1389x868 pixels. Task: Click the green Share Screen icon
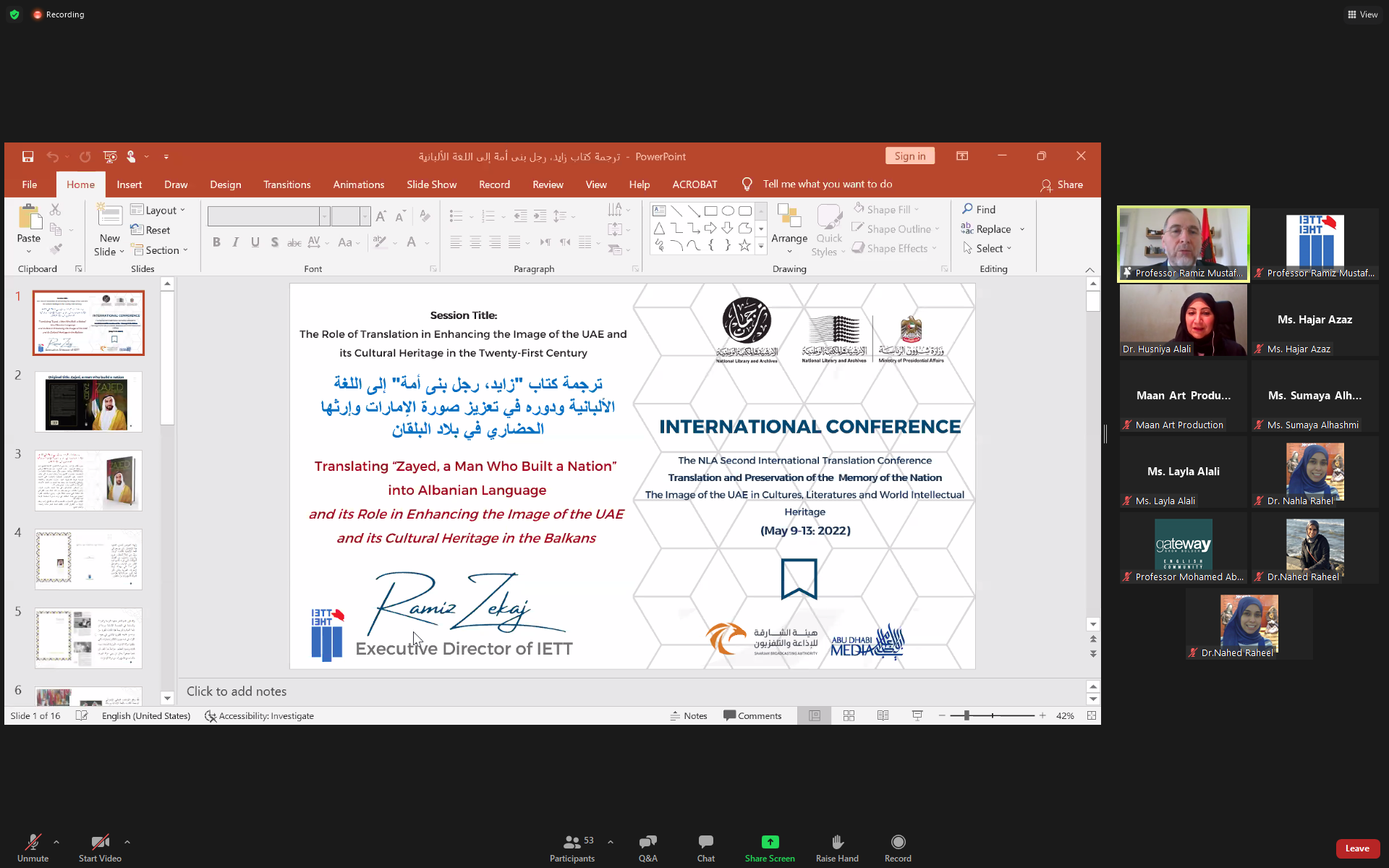coord(770,842)
